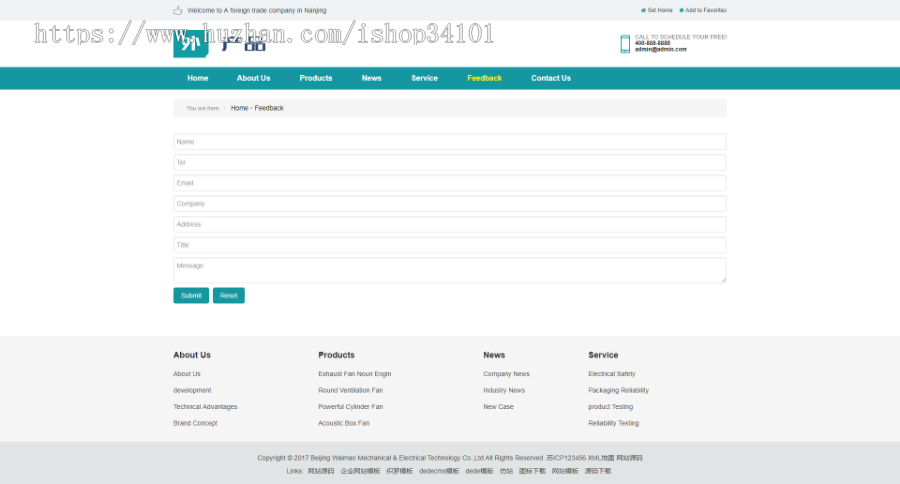Click Home in the breadcrumb trail

[x=239, y=108]
